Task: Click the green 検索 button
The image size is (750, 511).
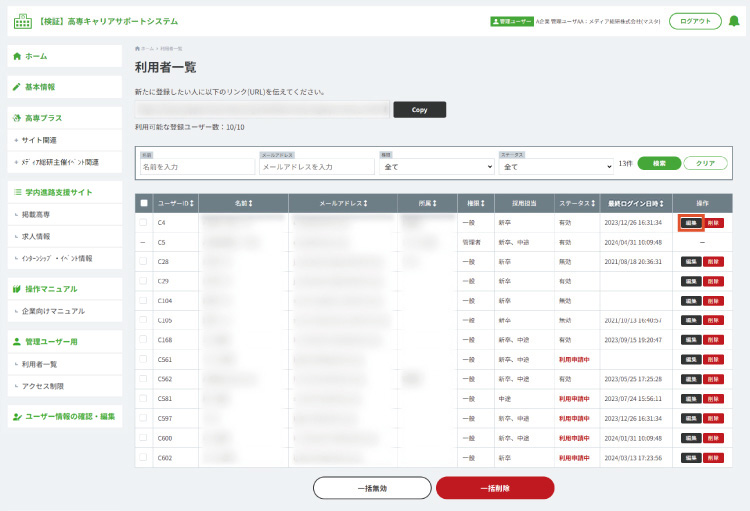Action: [x=659, y=163]
